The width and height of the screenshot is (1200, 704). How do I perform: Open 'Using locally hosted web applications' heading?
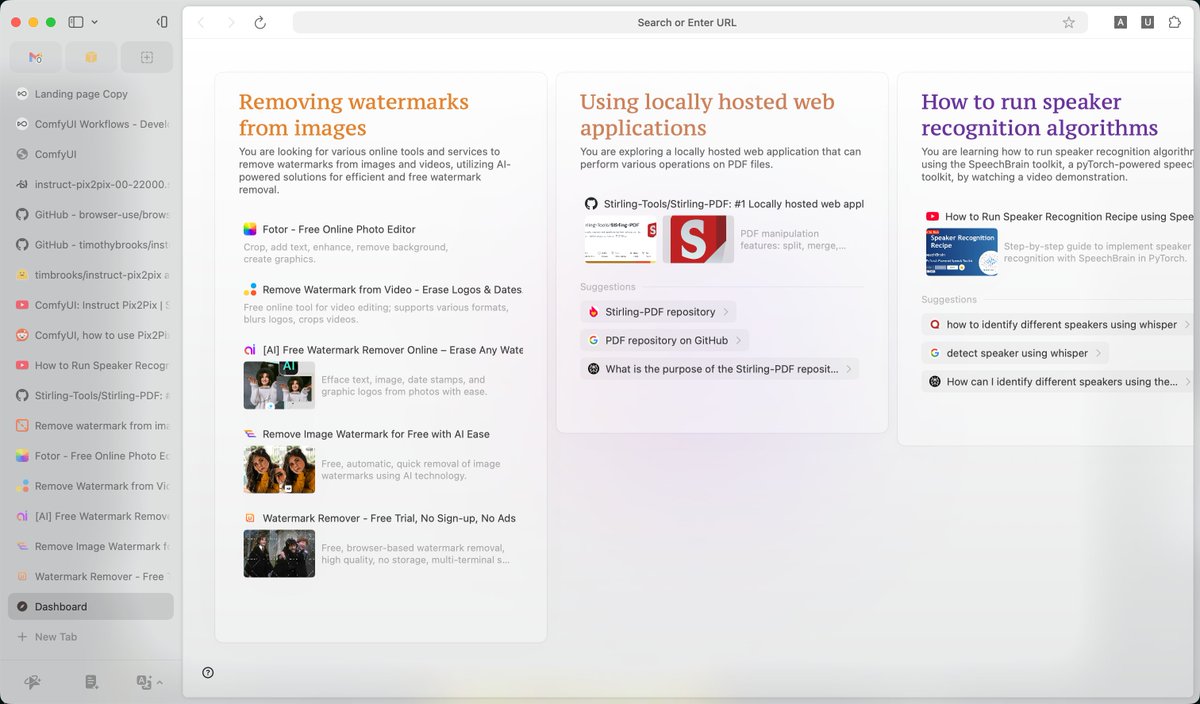[x=707, y=114]
